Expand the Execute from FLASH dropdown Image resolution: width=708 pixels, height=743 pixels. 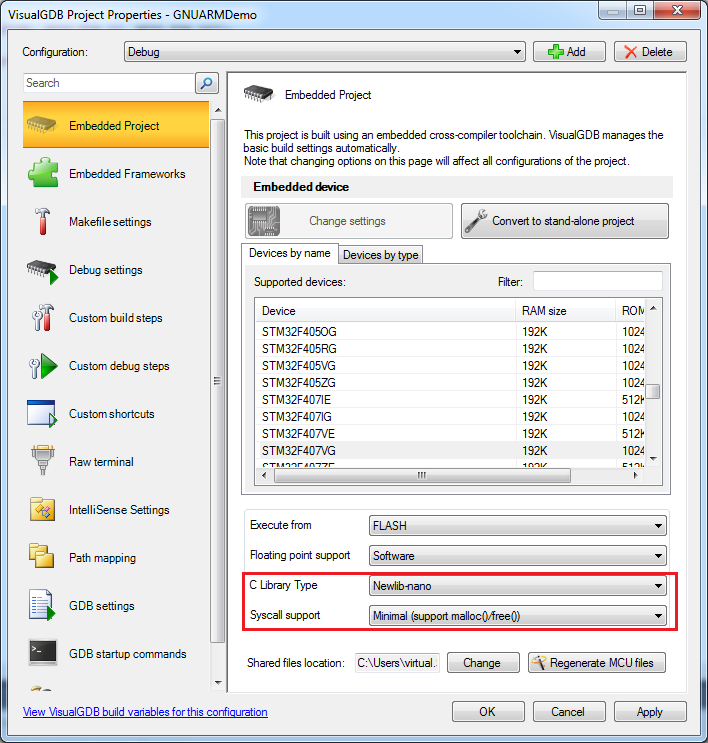pyautogui.click(x=517, y=526)
